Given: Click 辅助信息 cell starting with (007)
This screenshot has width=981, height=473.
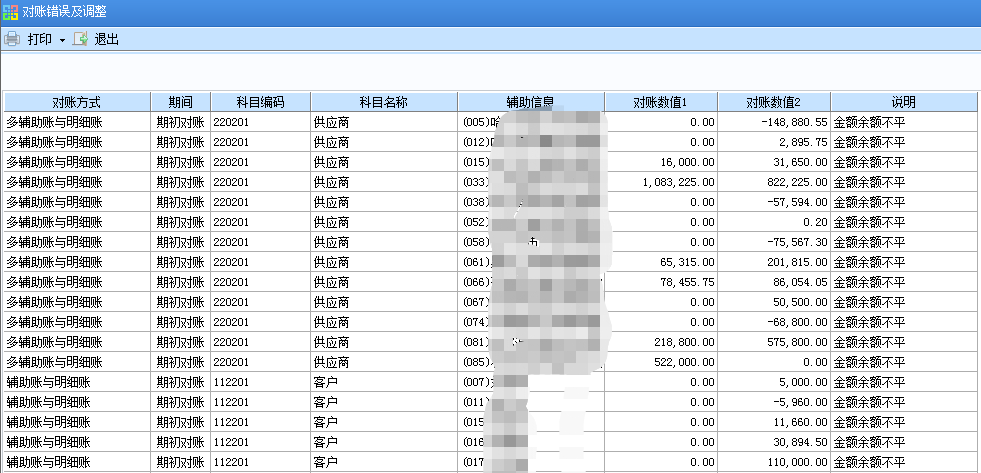Looking at the screenshot, I should click(x=531, y=382).
